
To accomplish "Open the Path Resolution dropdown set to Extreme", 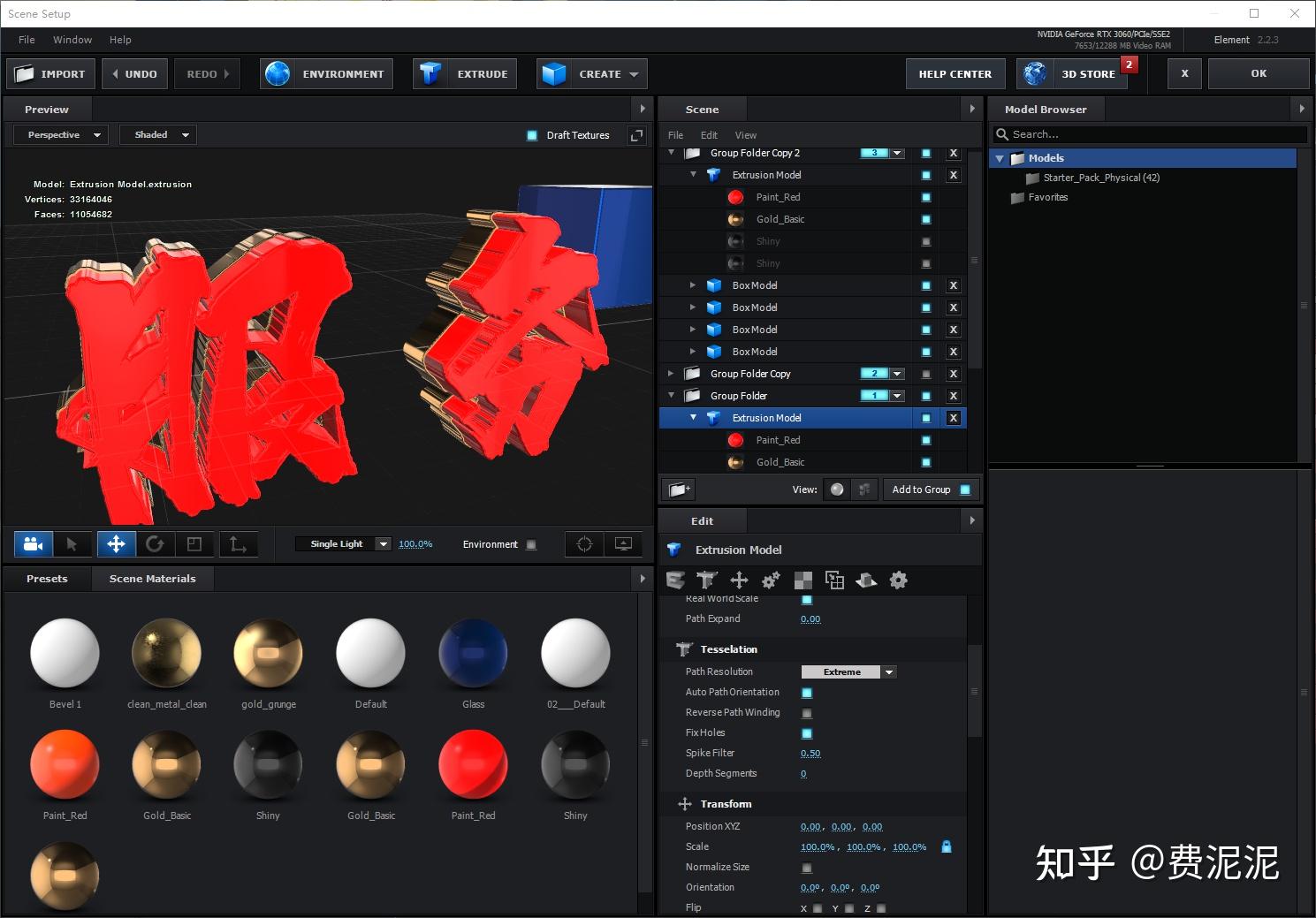I will tap(847, 671).
